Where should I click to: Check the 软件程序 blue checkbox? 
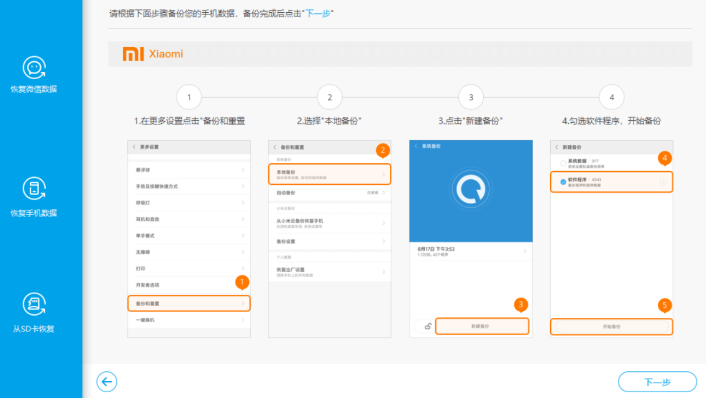pos(562,182)
